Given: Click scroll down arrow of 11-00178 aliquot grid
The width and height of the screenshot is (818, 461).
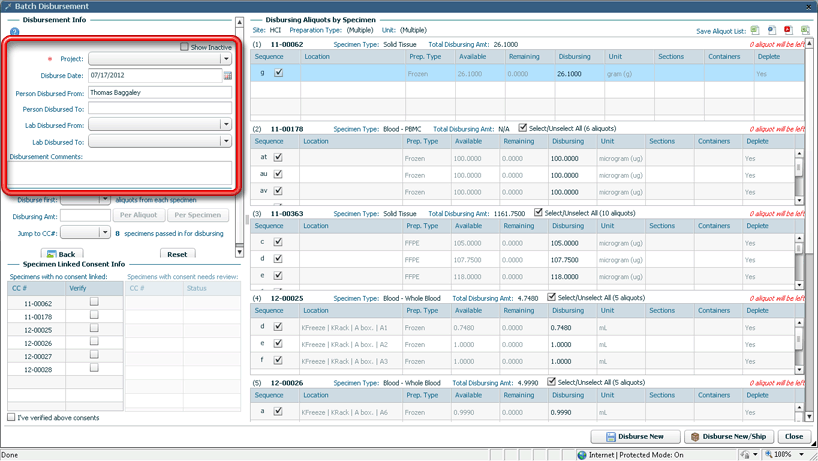Looking at the screenshot, I should (x=799, y=200).
